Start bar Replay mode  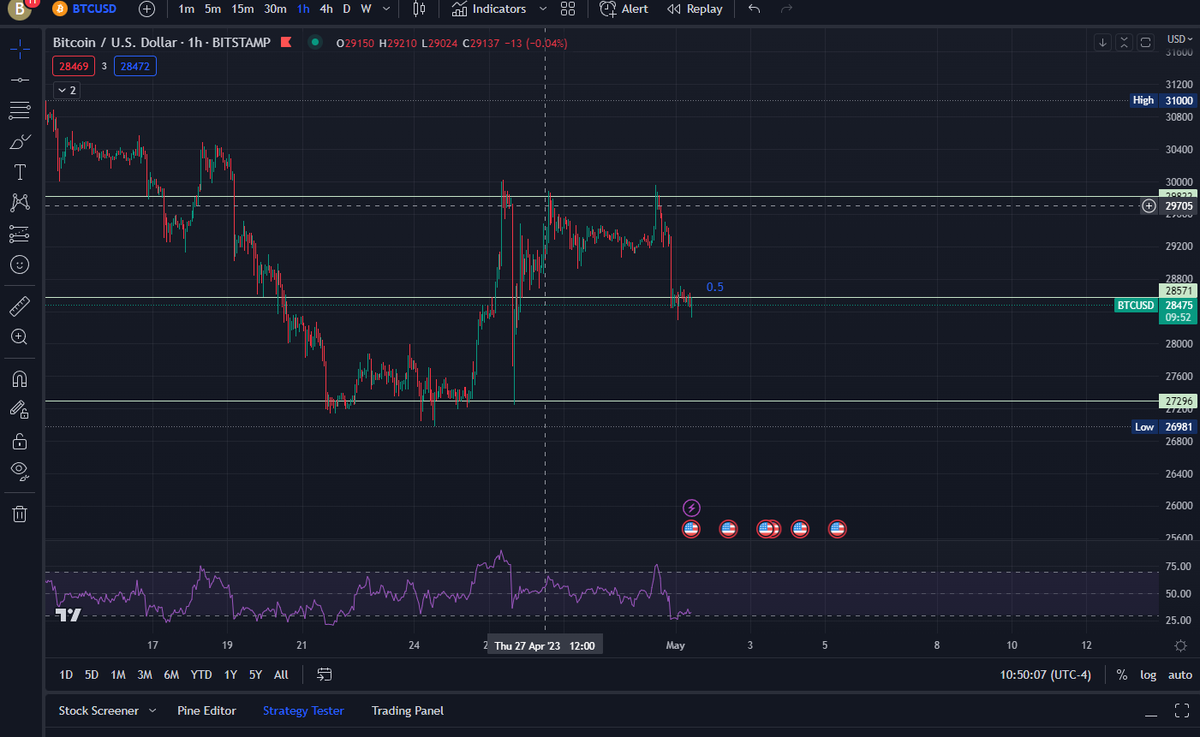[x=694, y=9]
